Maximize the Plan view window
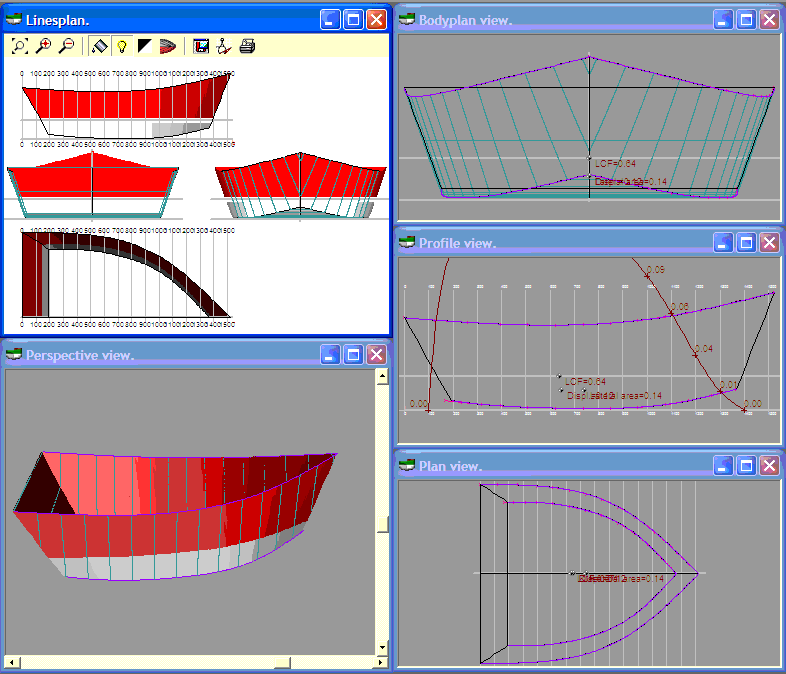Image resolution: width=786 pixels, height=674 pixels. pos(746,465)
